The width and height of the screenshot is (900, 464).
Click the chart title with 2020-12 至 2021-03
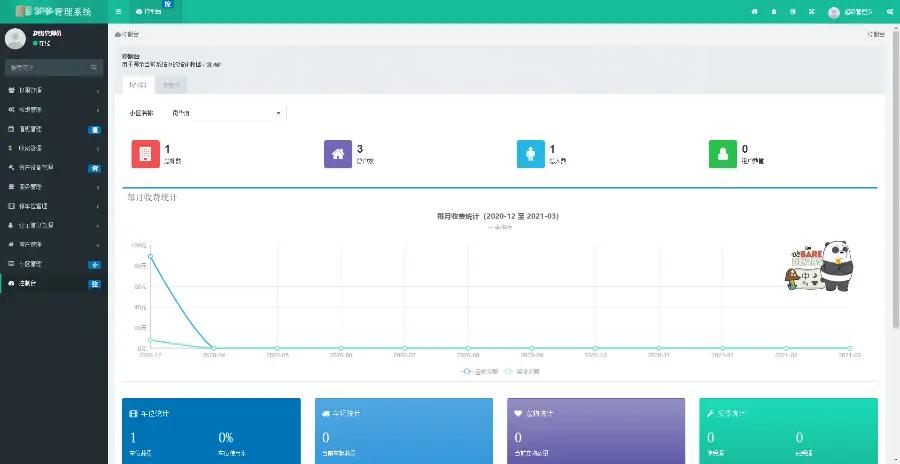498,216
